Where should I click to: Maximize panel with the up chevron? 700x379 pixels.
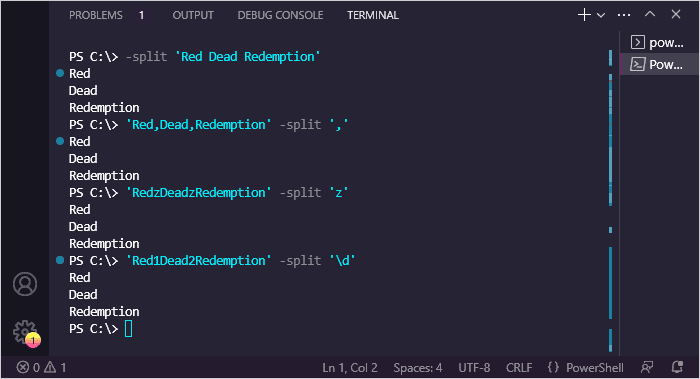click(x=650, y=14)
